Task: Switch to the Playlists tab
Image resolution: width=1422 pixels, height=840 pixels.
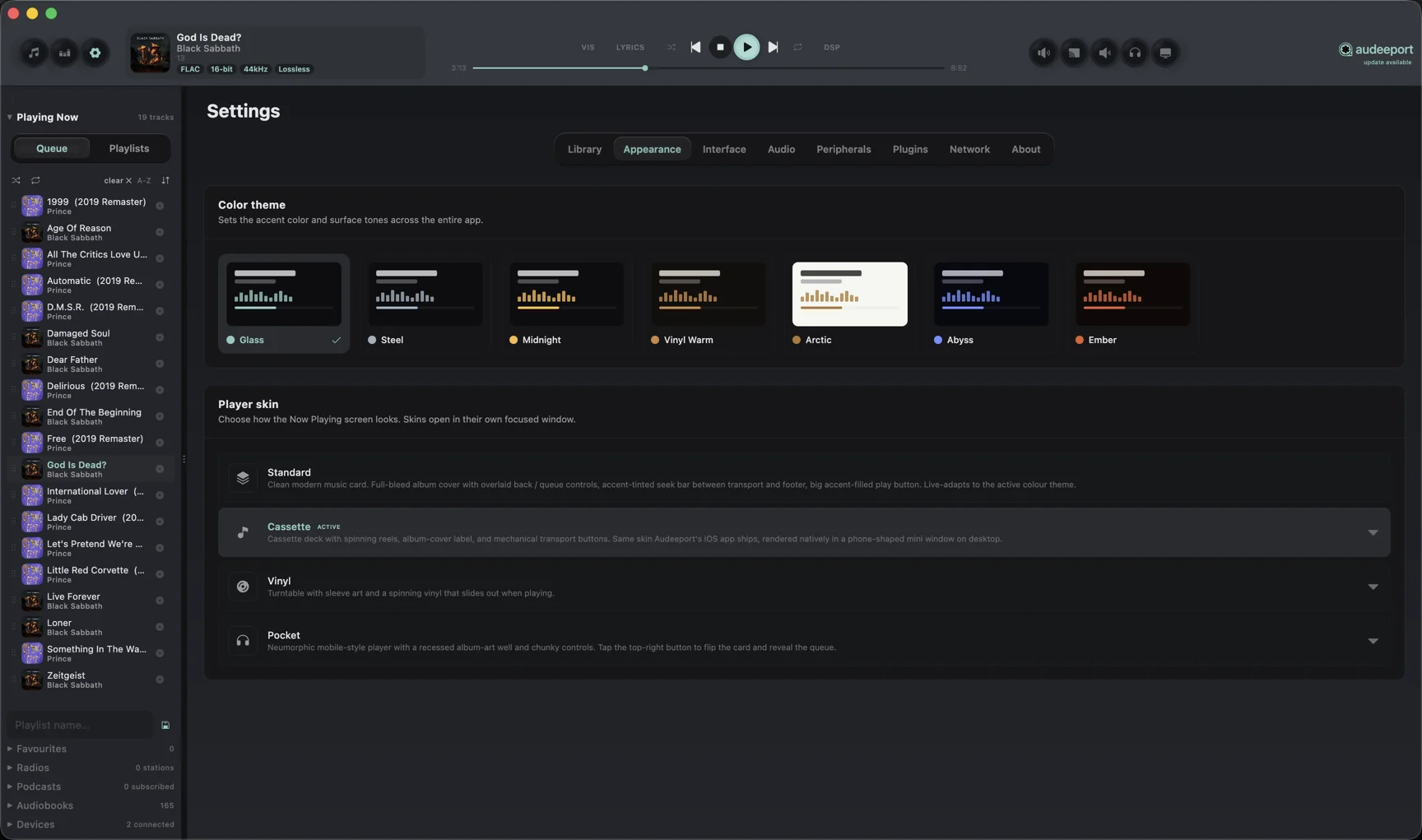Action: 129,149
